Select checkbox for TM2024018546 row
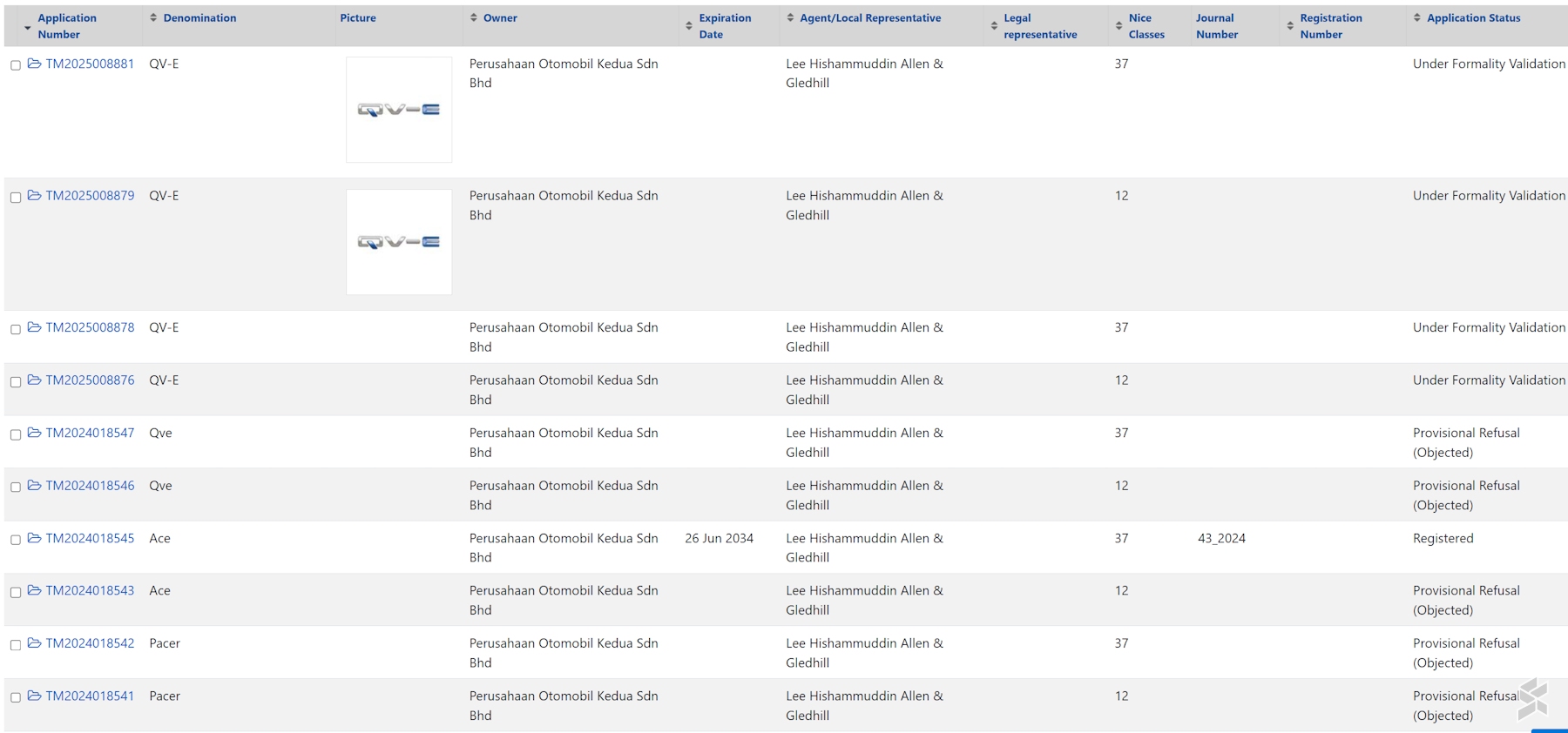The image size is (1568, 733). coord(16,488)
